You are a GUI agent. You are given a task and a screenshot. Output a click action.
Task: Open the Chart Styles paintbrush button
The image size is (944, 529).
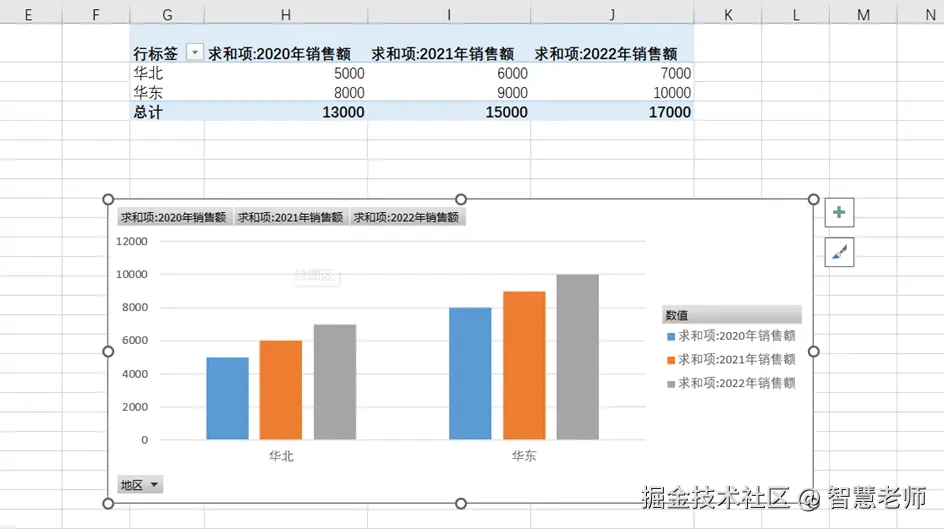(839, 252)
